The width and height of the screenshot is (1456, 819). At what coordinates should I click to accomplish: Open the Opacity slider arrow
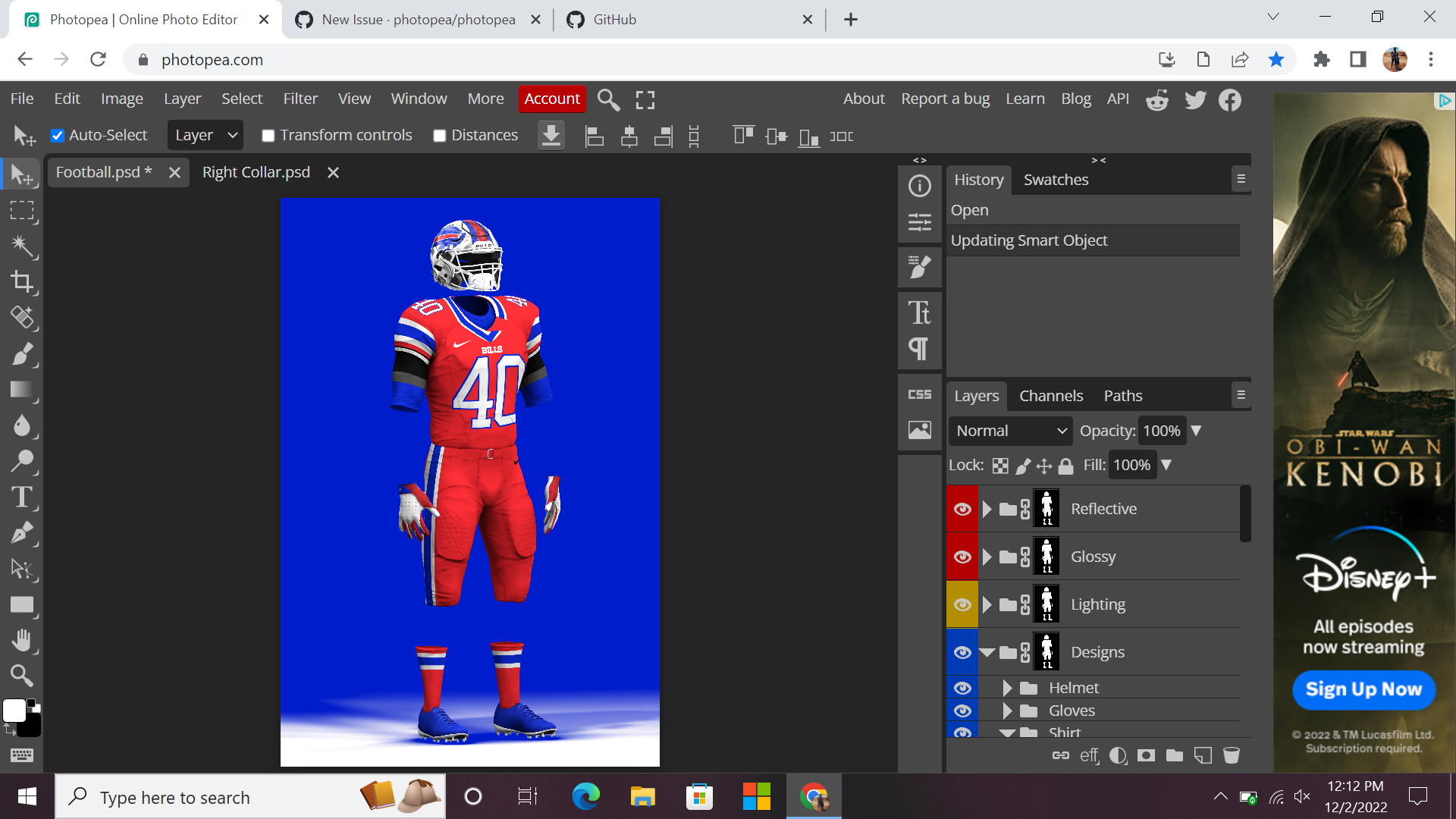pyautogui.click(x=1196, y=431)
